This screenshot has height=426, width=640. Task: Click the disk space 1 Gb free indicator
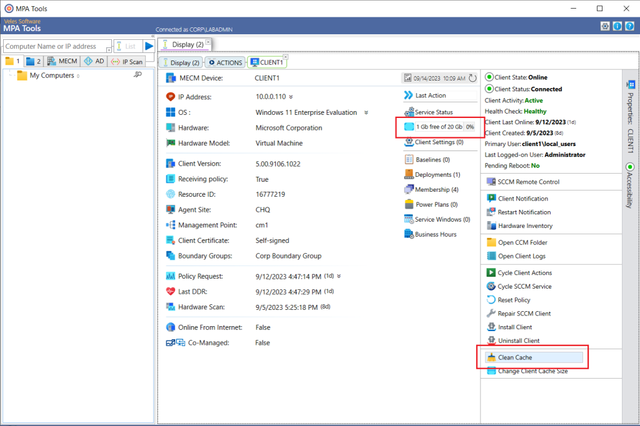(x=440, y=127)
